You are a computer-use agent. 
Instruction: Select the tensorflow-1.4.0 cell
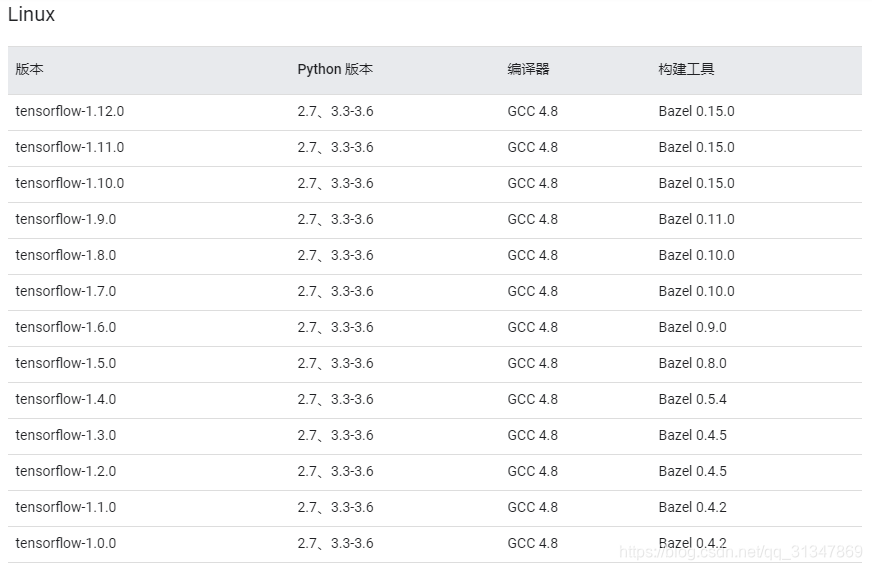66,399
